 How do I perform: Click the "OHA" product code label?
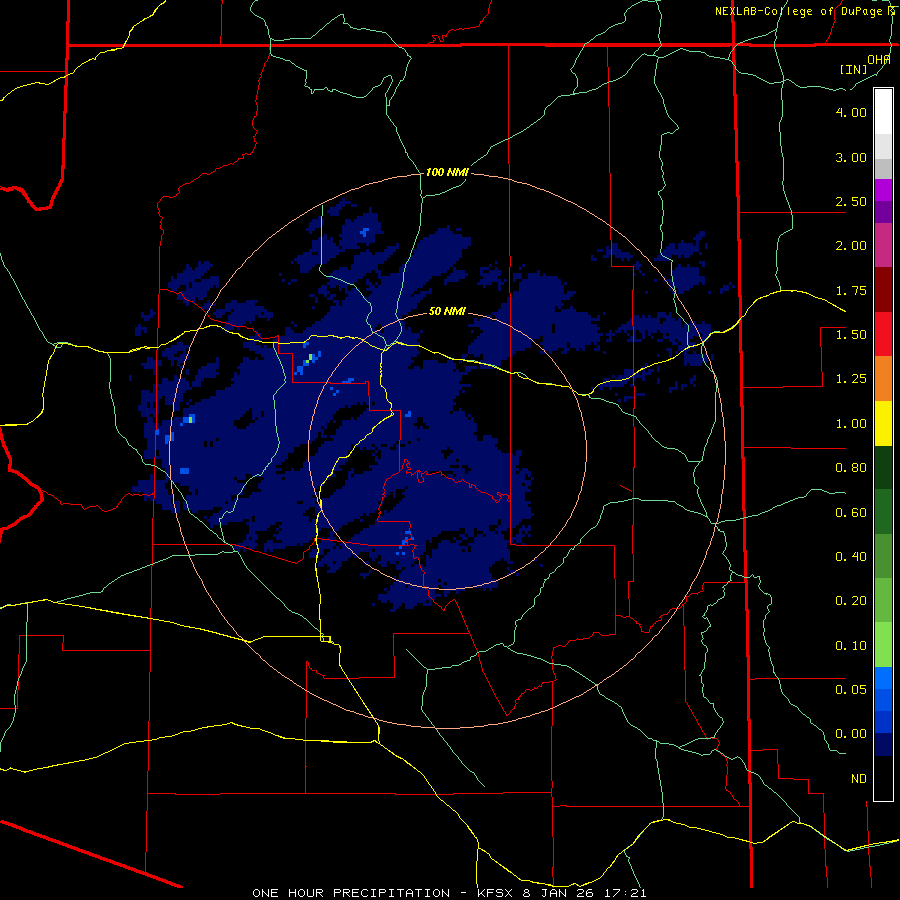click(x=879, y=60)
